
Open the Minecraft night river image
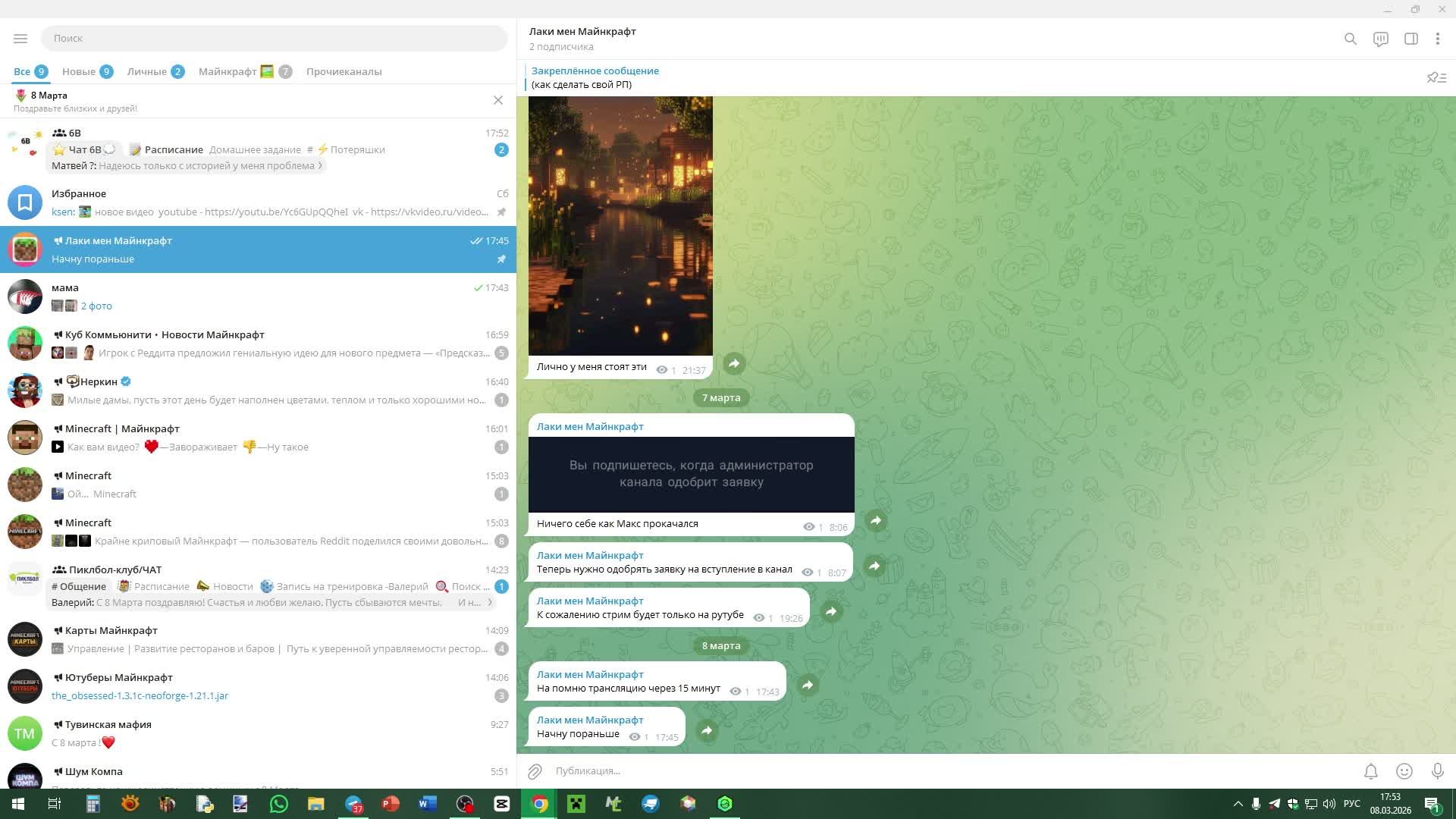620,225
